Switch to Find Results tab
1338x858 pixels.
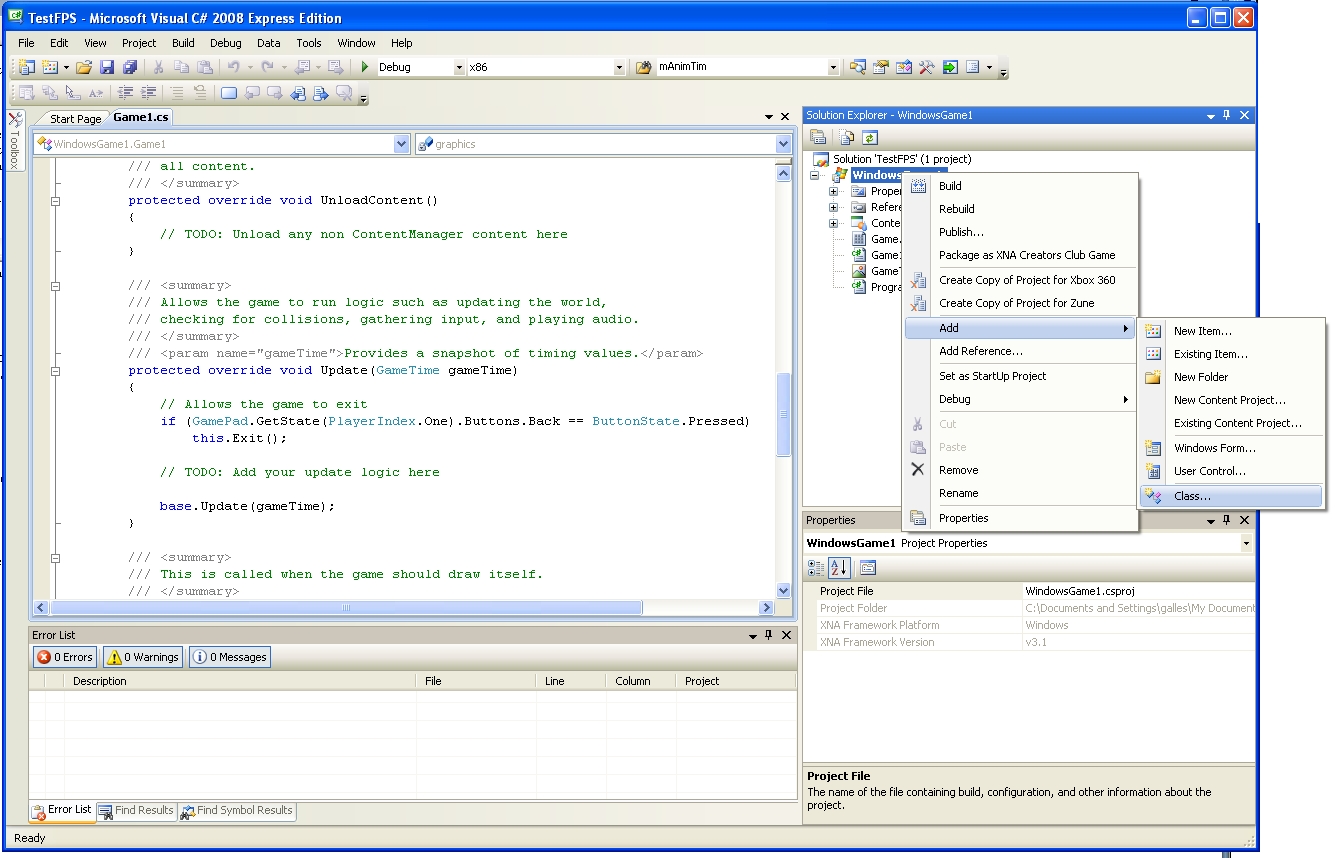click(x=136, y=811)
